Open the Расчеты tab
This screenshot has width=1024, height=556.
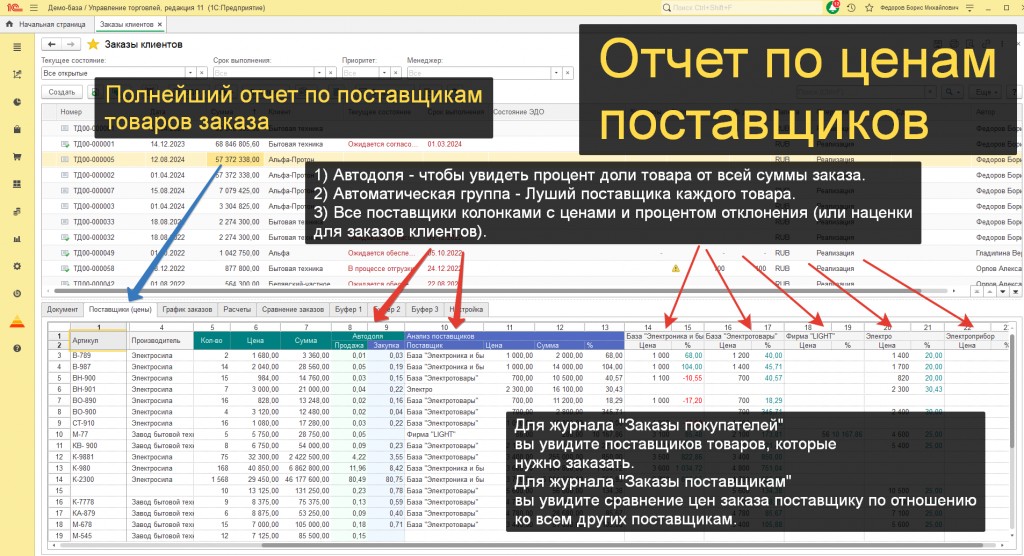tap(236, 310)
